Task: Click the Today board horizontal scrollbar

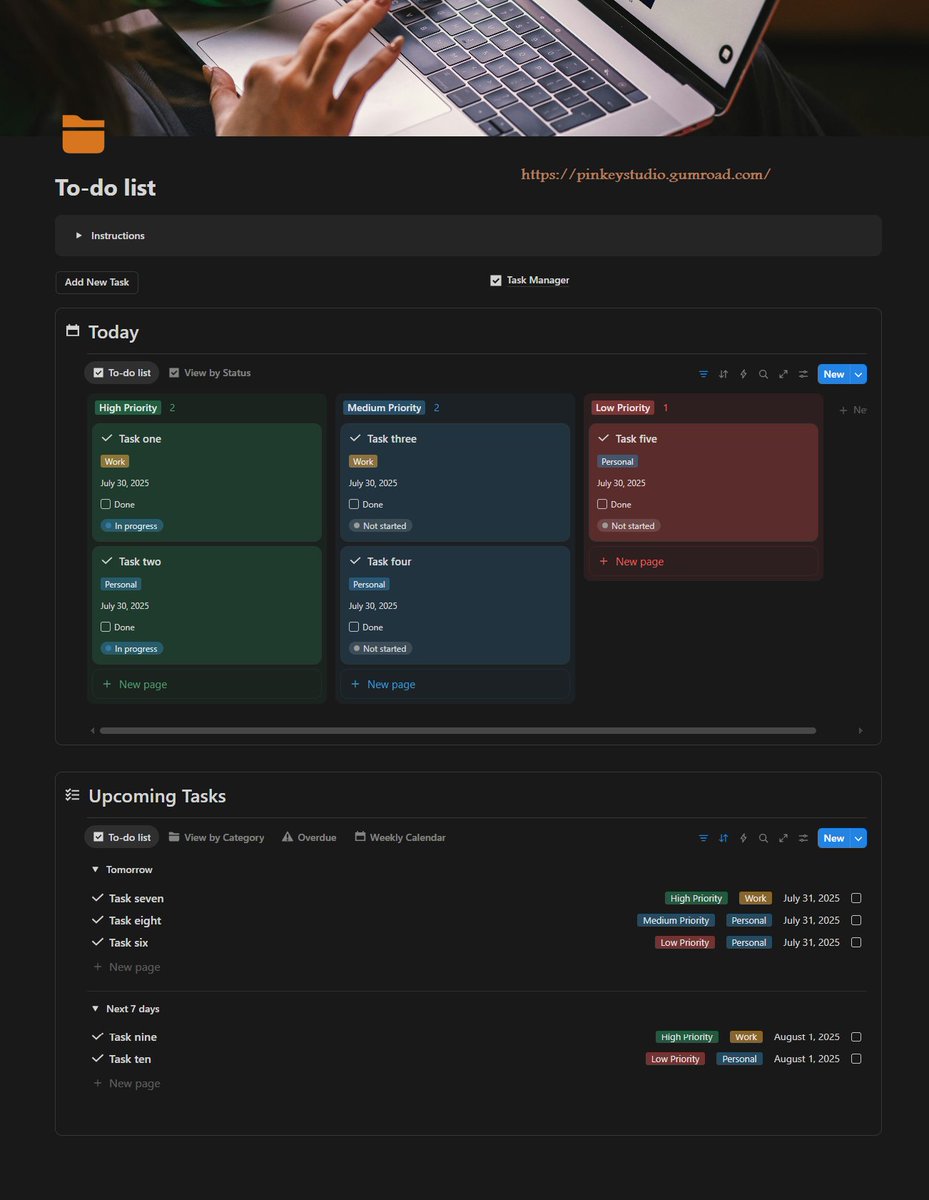Action: 457,731
